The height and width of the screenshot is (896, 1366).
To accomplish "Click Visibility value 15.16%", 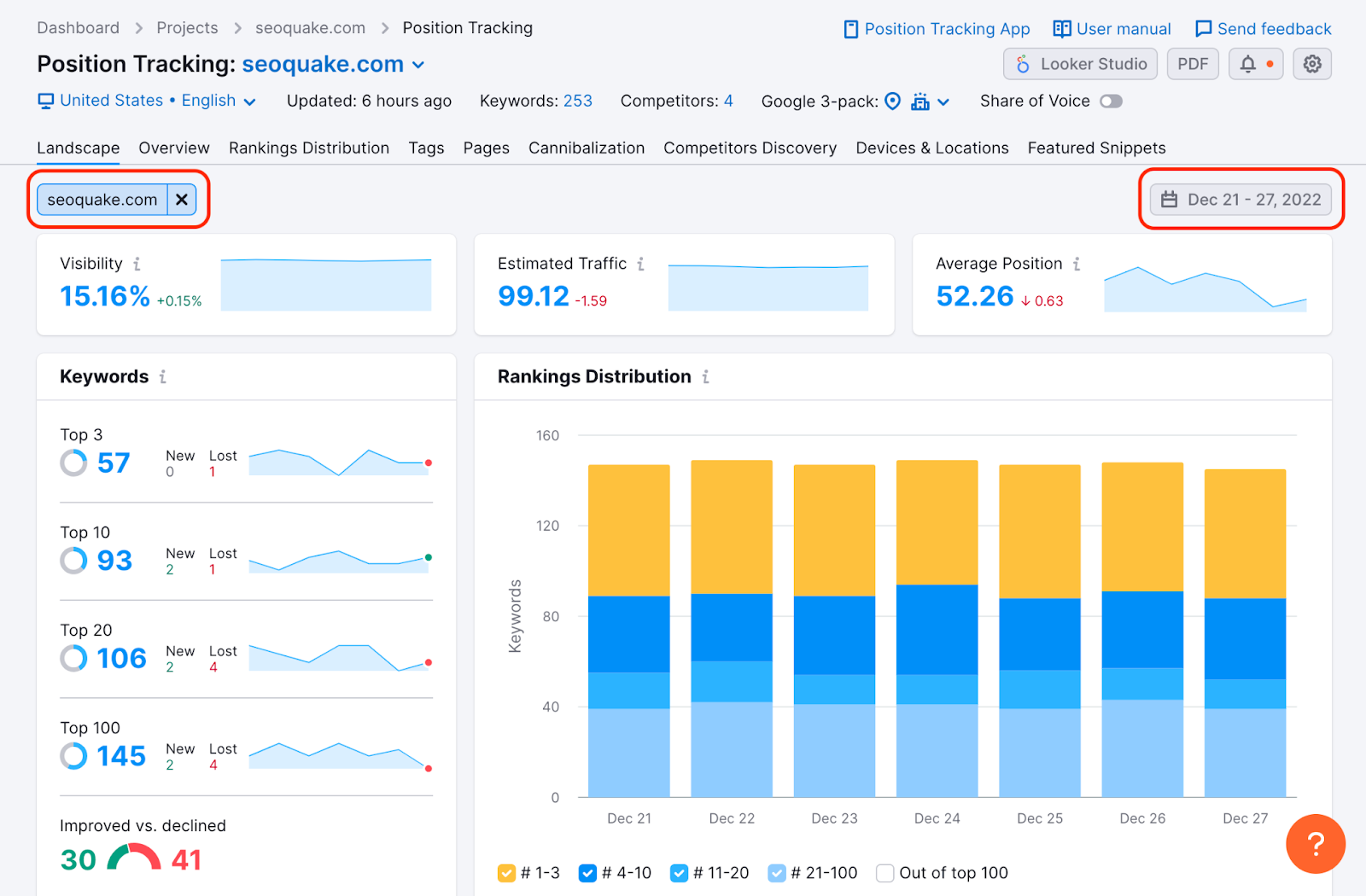I will coord(105,296).
